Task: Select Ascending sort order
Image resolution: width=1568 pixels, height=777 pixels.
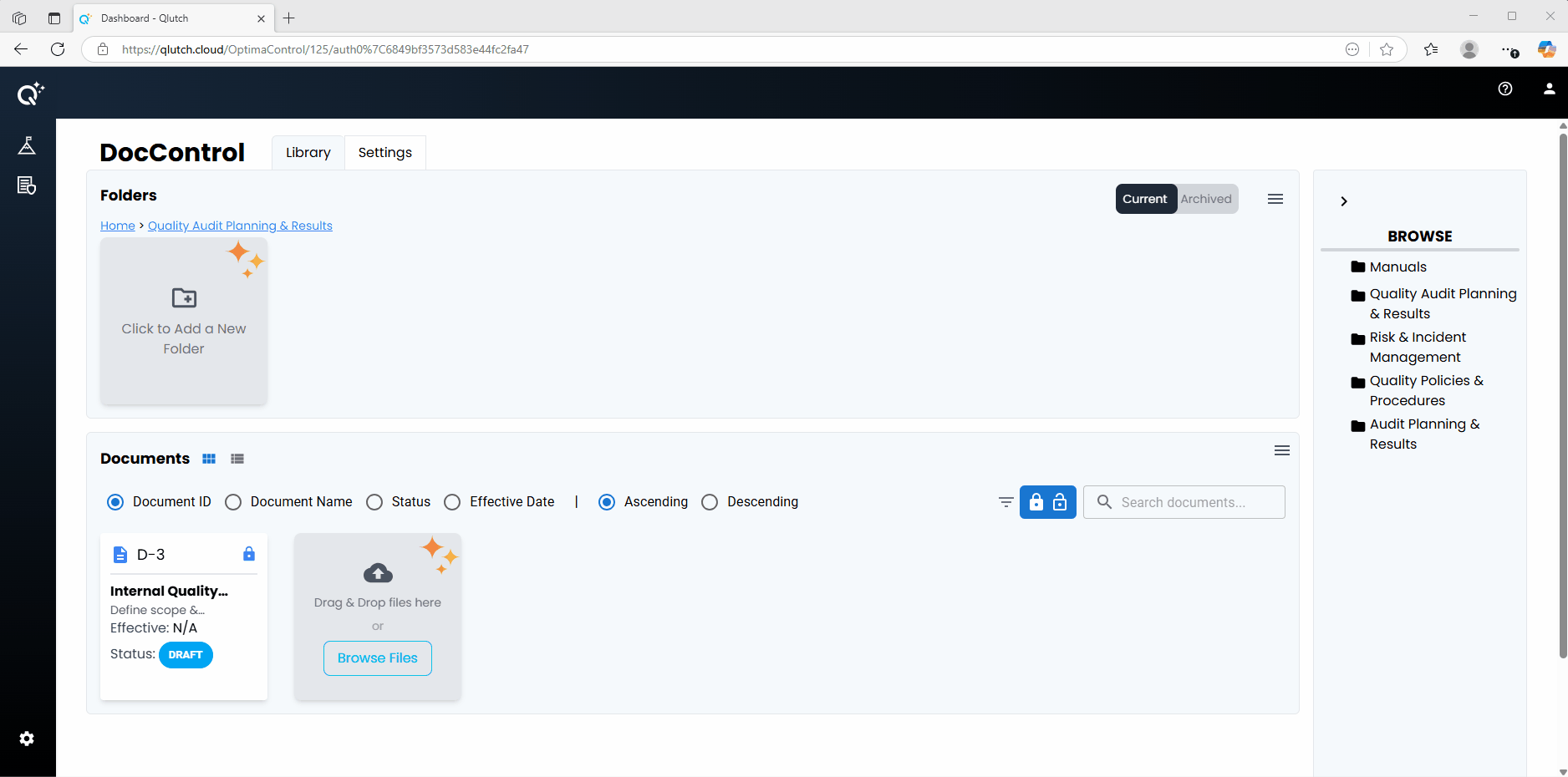Action: click(x=607, y=502)
